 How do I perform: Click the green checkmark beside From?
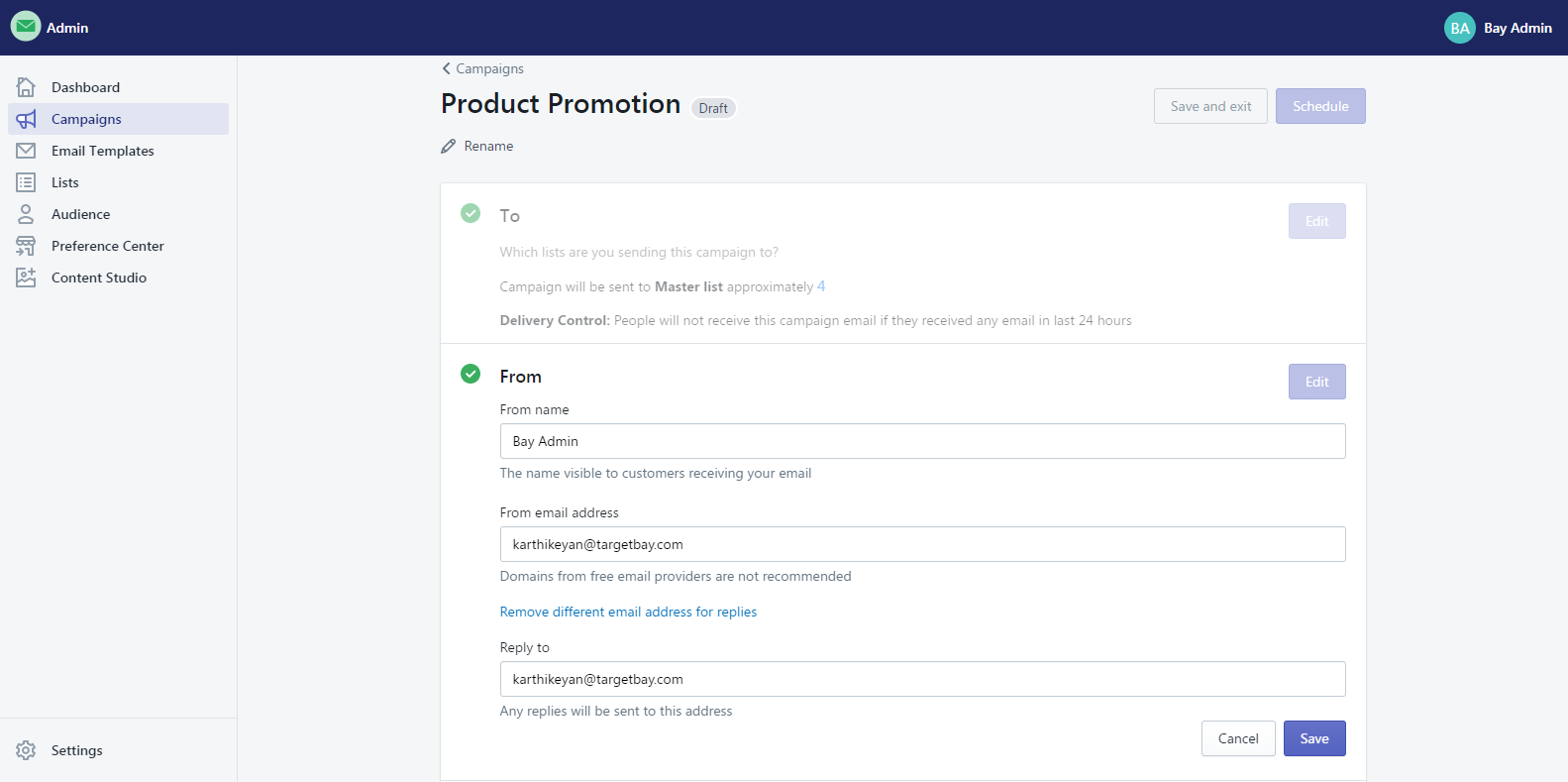click(470, 374)
